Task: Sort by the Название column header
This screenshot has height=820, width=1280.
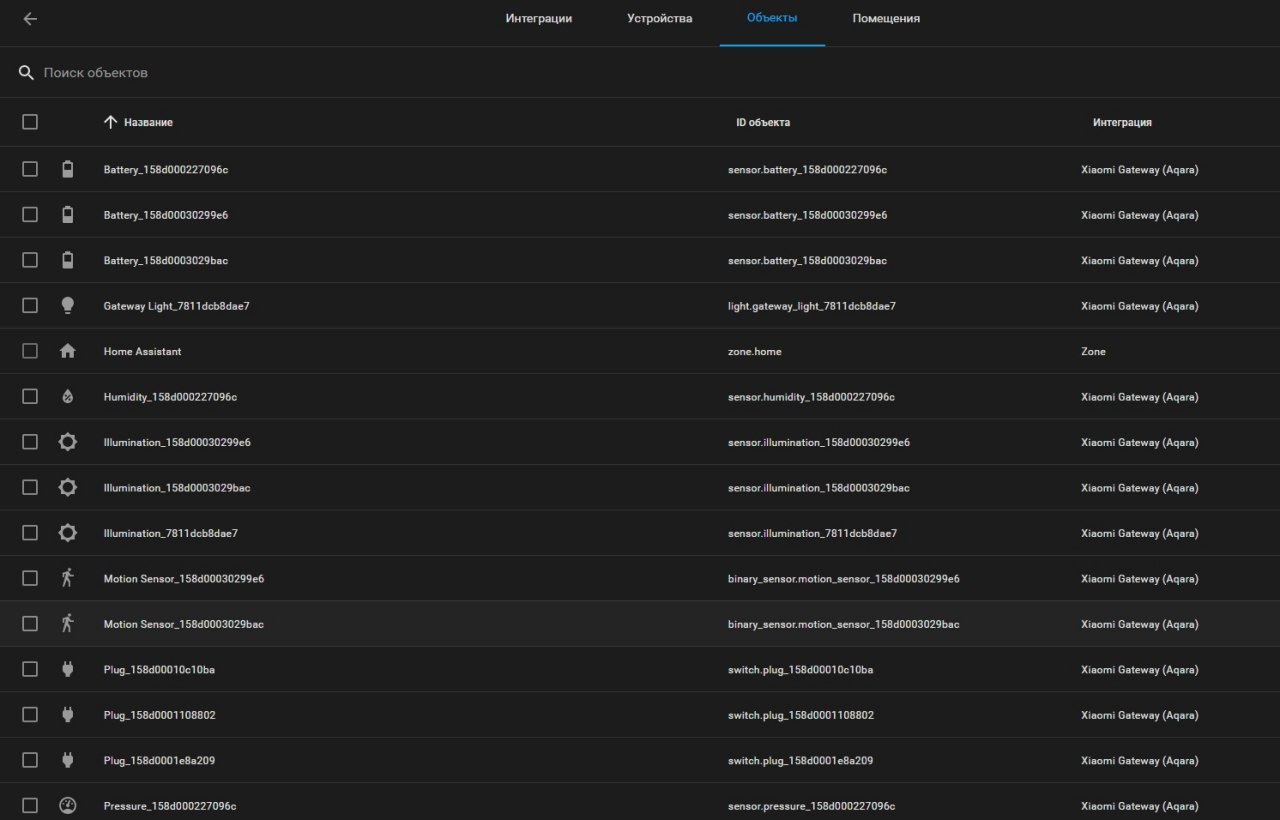Action: point(148,122)
